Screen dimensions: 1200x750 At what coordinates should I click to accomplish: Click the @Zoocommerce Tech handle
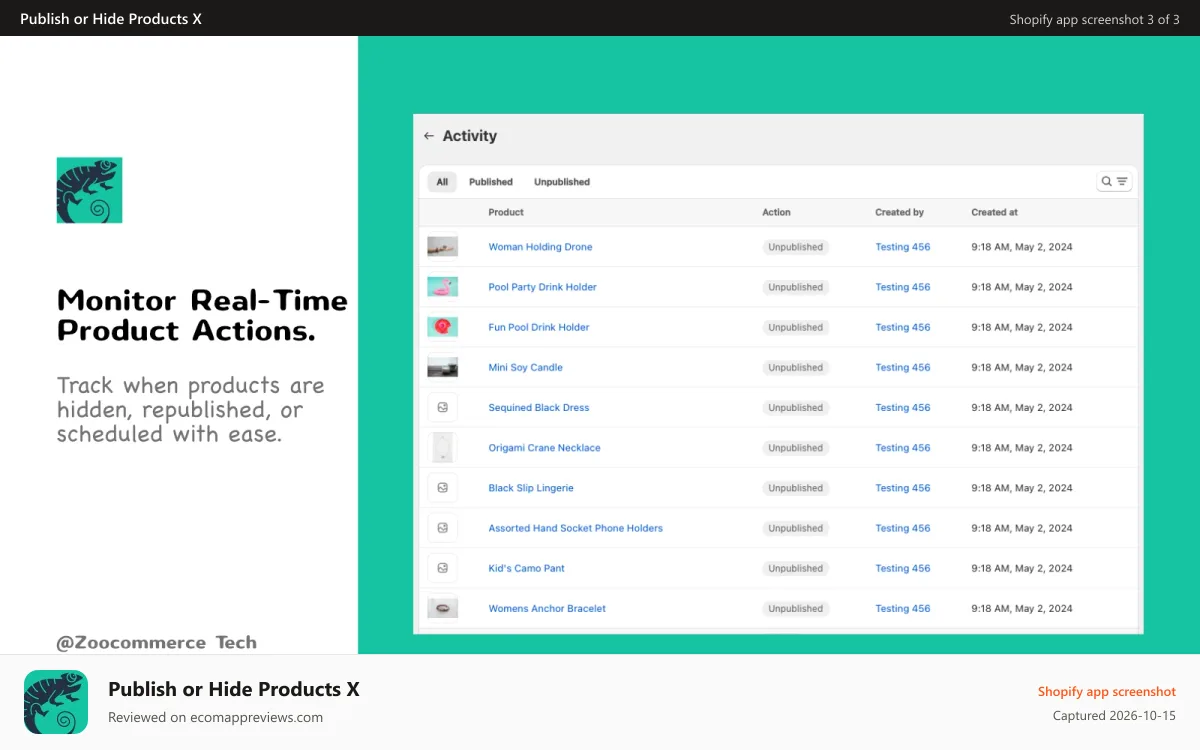tap(157, 642)
